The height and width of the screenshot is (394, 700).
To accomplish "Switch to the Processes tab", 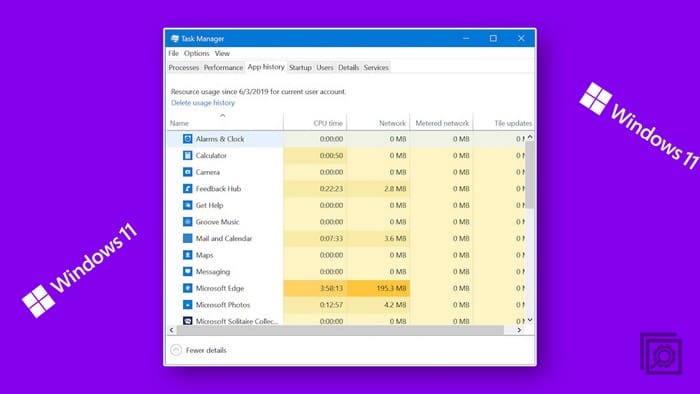I will tap(183, 67).
